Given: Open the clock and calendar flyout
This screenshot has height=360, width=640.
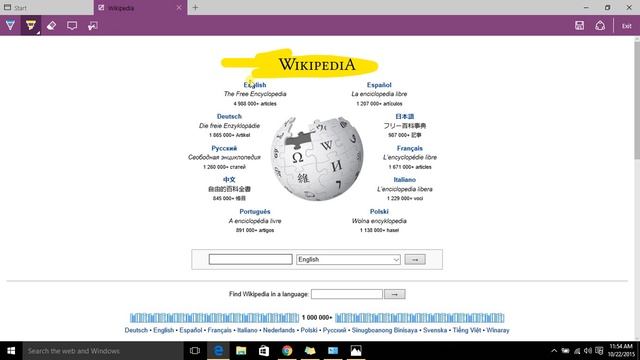Looking at the screenshot, I should 621,351.
